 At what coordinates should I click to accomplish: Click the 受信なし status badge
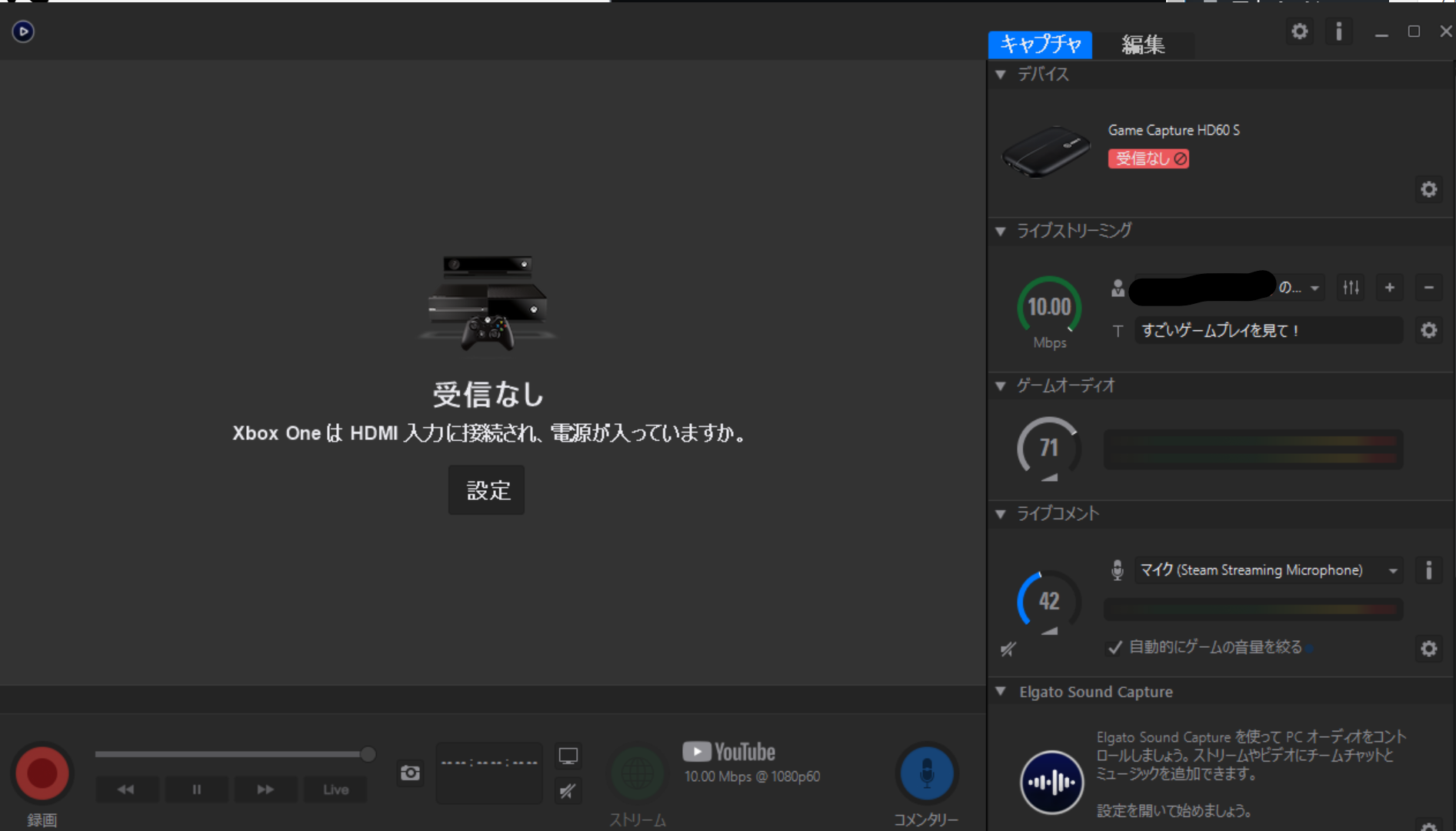pyautogui.click(x=1148, y=159)
